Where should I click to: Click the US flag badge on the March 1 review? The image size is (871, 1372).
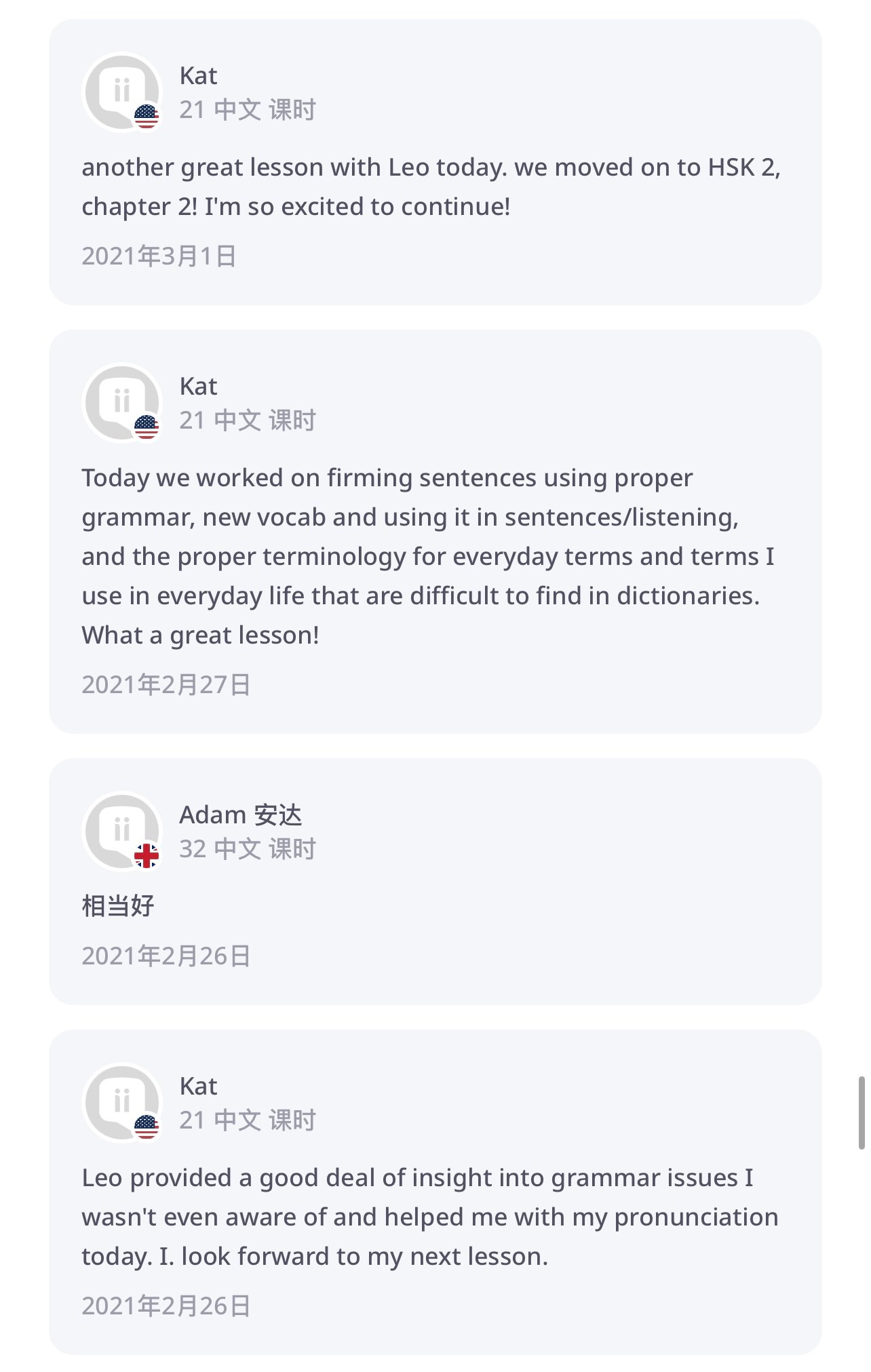click(x=146, y=117)
